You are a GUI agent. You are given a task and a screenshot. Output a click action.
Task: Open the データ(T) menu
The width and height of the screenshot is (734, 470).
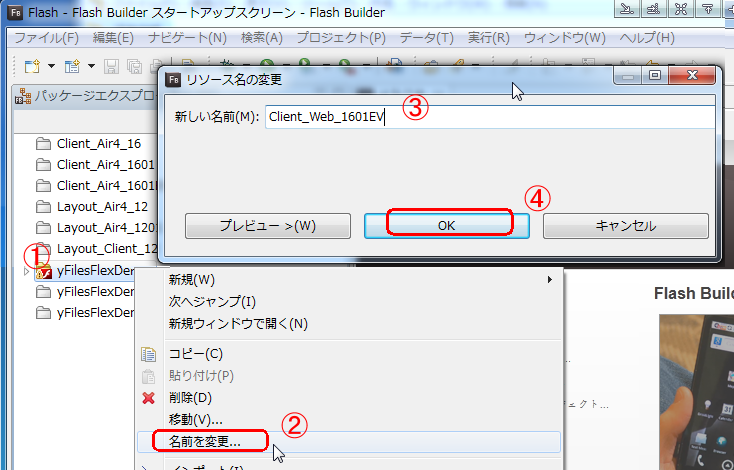426,38
